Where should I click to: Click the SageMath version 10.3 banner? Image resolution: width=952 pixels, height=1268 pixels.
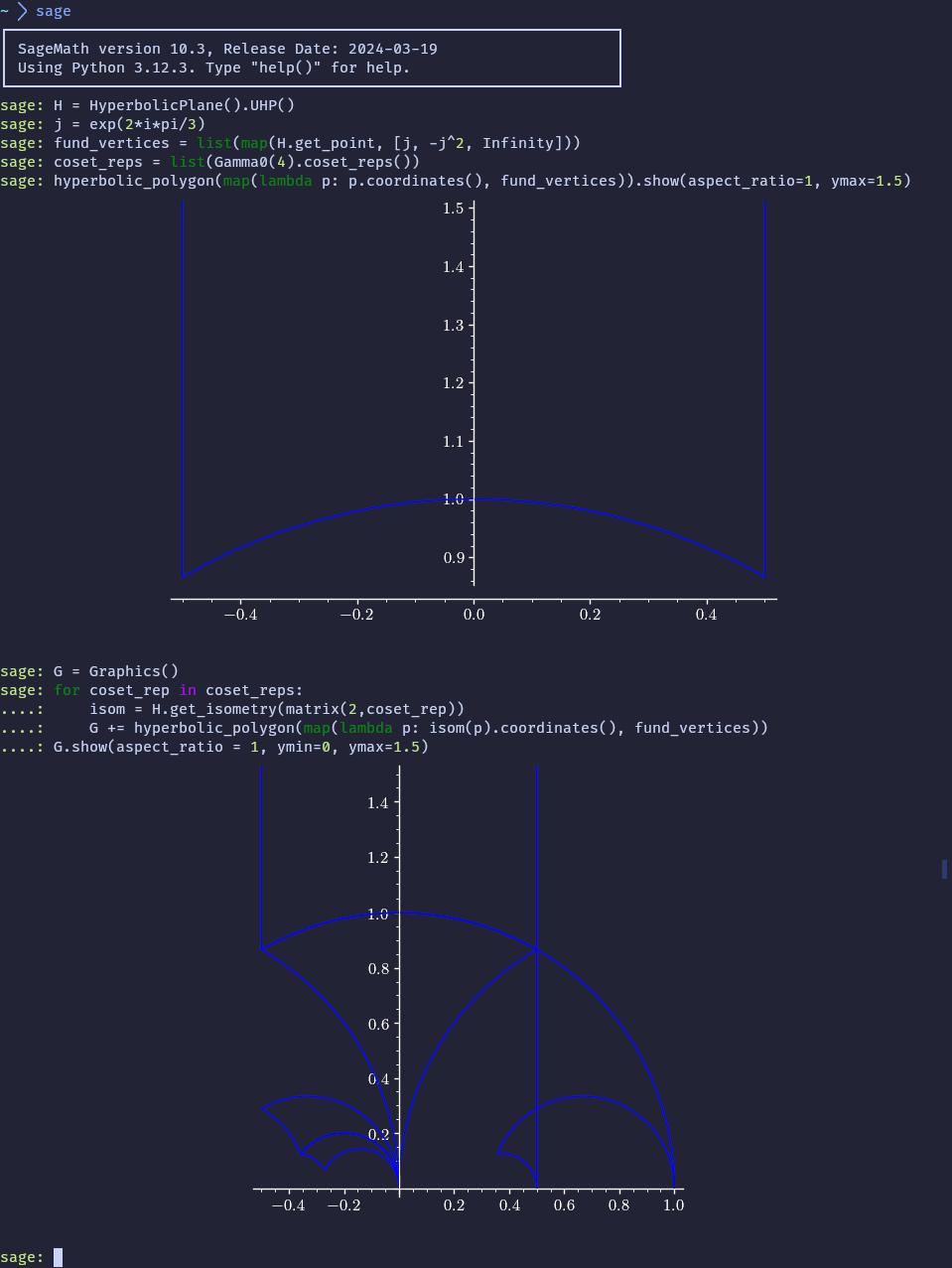(x=227, y=49)
